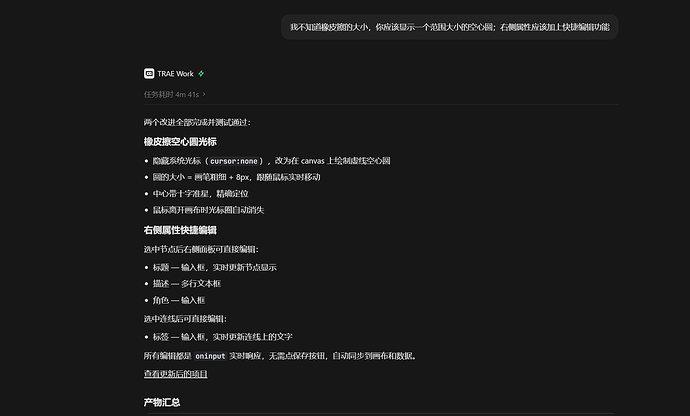Screen dimensions: 690x416
Task: Click the heading 右侧属性快捷编辑
Action: pyautogui.click(x=180, y=230)
